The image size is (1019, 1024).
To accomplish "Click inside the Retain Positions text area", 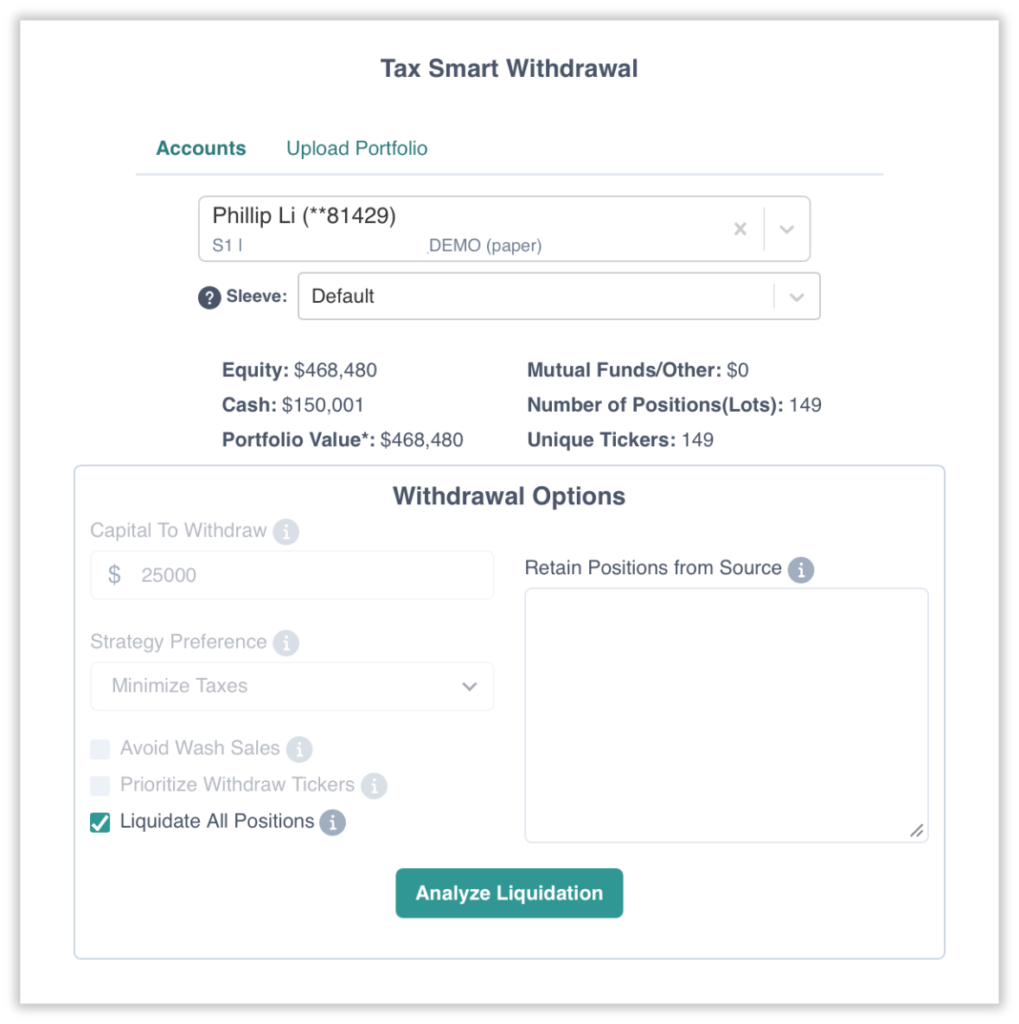I will [x=726, y=714].
